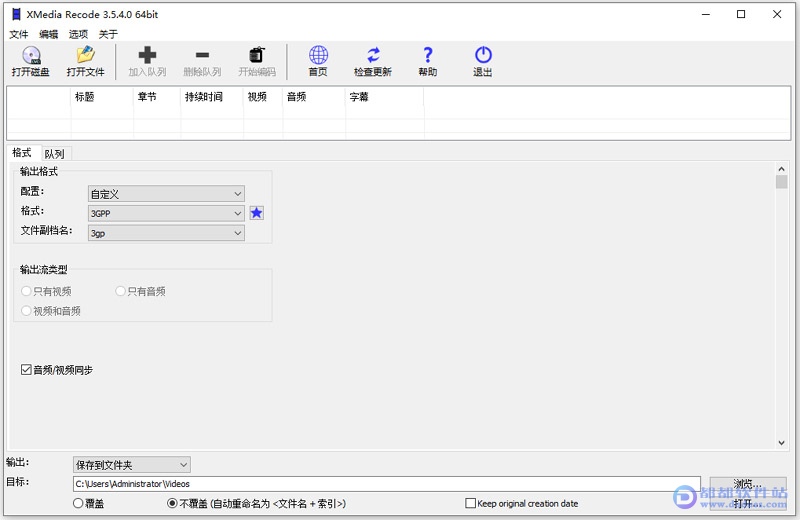Click the 持续时间 column header
The height and width of the screenshot is (520, 800).
[212, 97]
